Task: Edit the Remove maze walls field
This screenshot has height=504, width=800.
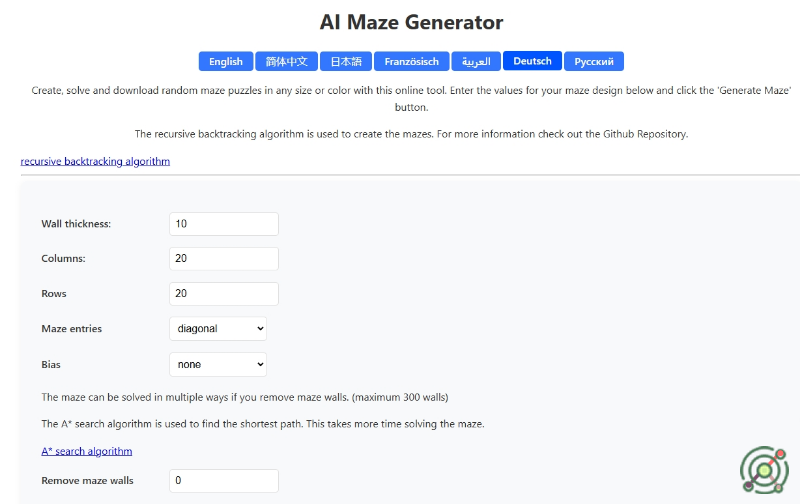Action: (224, 481)
